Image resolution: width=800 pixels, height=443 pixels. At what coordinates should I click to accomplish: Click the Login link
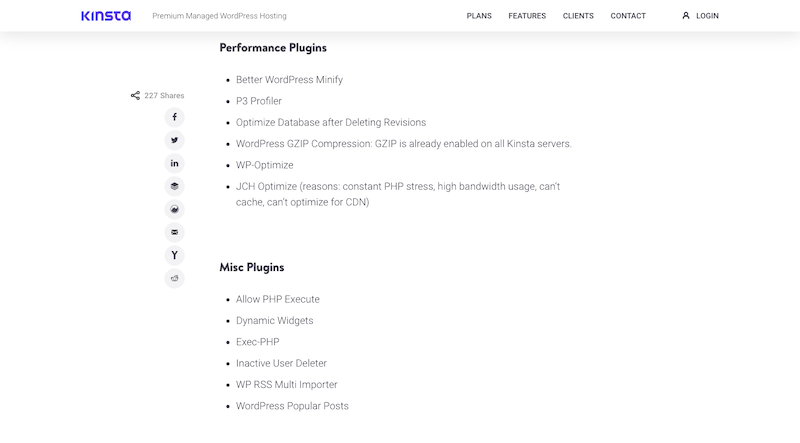[x=707, y=16]
